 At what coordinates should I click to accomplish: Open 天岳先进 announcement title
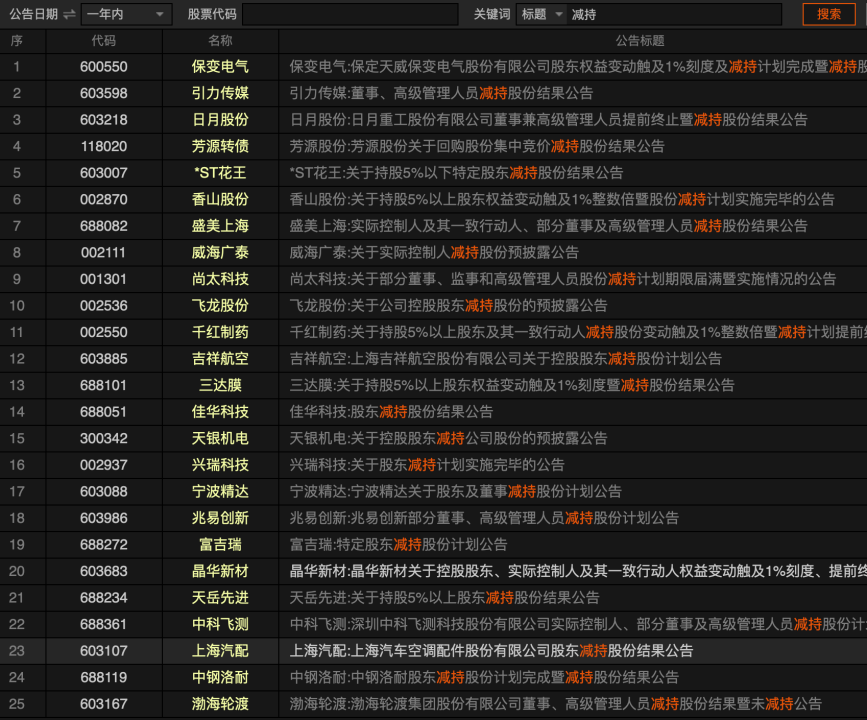[445, 598]
